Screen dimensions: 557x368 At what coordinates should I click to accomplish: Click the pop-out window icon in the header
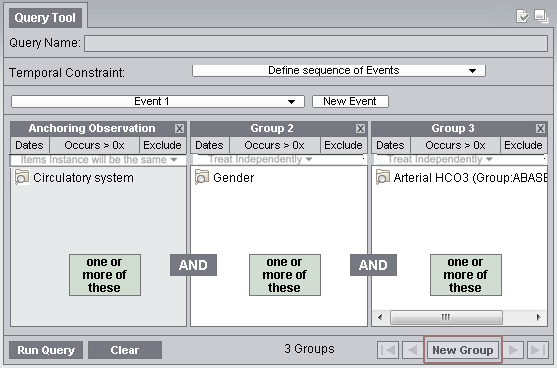[541, 16]
